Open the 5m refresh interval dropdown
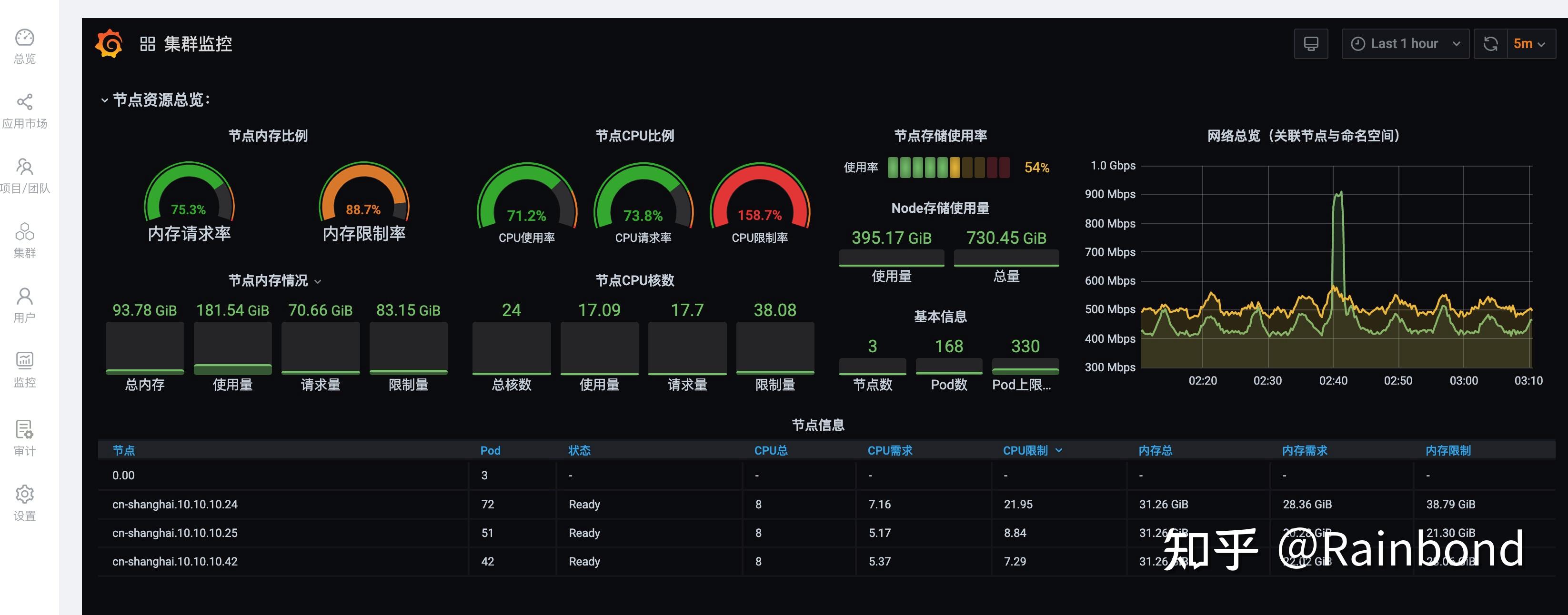This screenshot has height=615, width=1568. click(1529, 44)
